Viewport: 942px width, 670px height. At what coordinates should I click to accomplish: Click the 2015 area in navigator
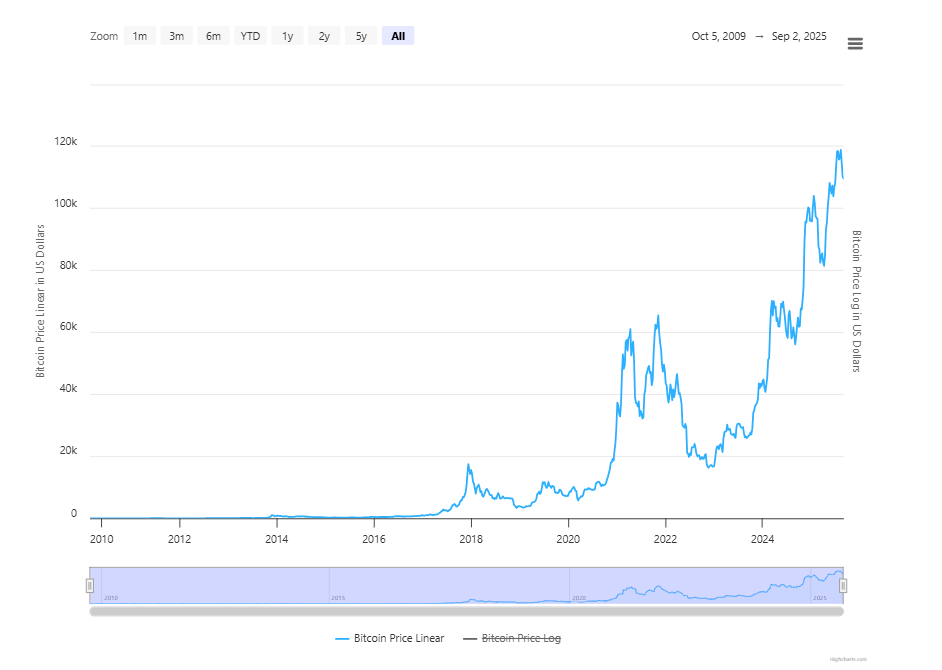coord(338,585)
